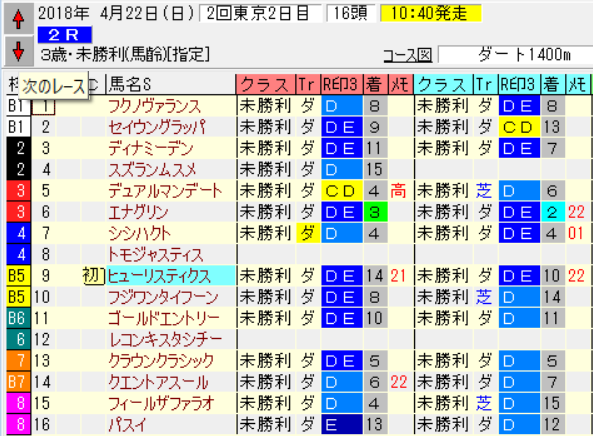Click the red-section Tr column header

(308, 84)
